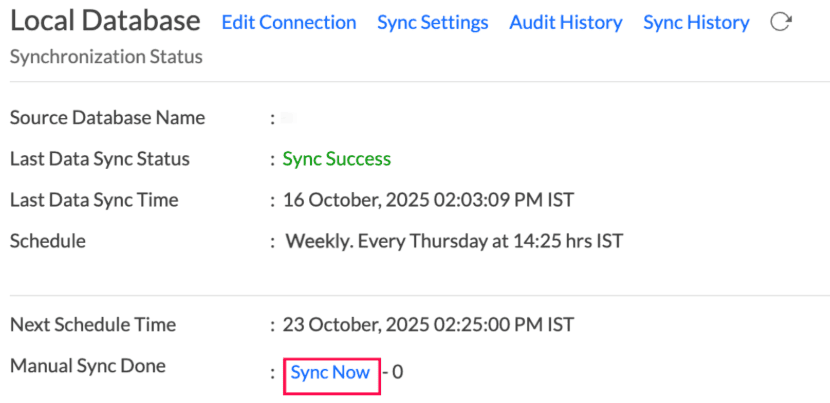Select the Next Schedule Time label
Viewport: 830px width, 403px height.
(x=92, y=325)
